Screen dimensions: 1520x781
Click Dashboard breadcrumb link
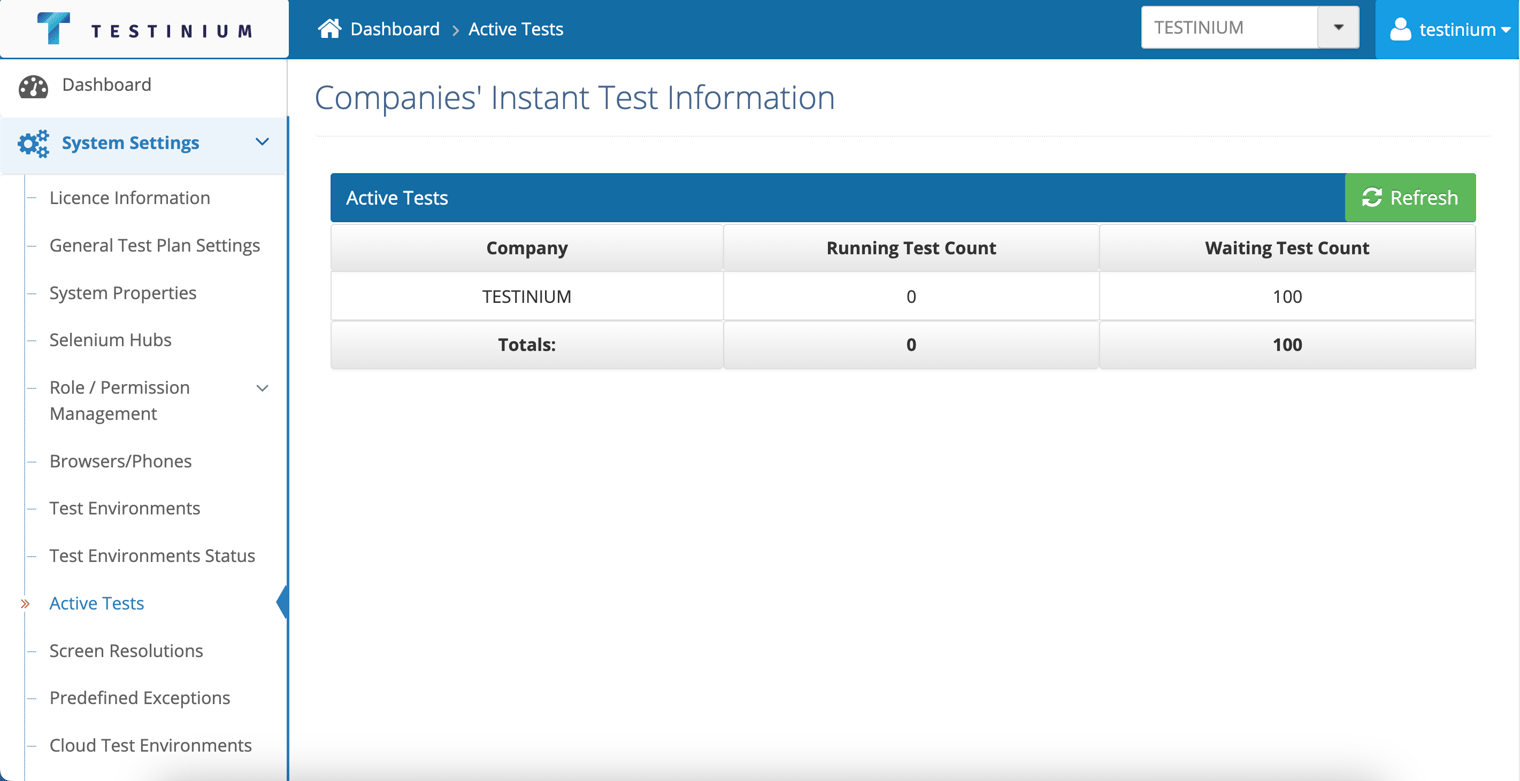click(395, 29)
